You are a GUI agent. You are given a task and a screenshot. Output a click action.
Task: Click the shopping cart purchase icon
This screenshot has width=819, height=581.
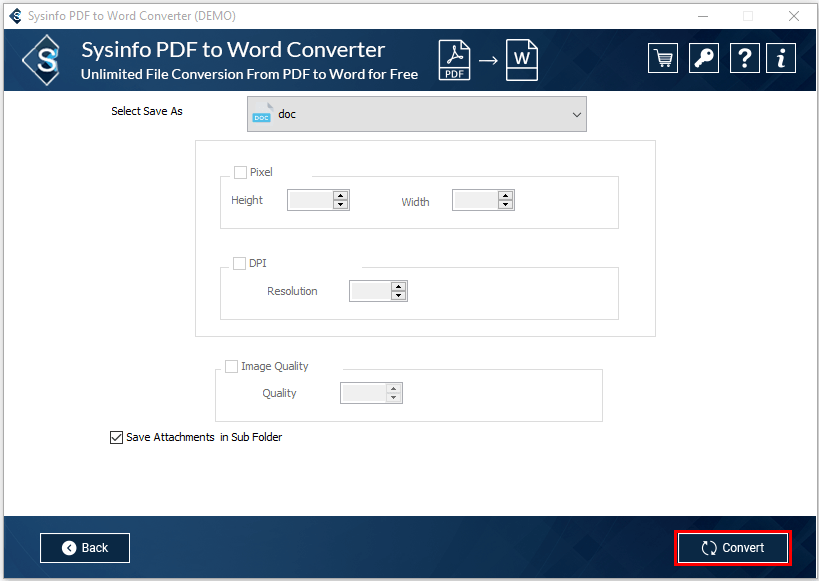pyautogui.click(x=662, y=58)
